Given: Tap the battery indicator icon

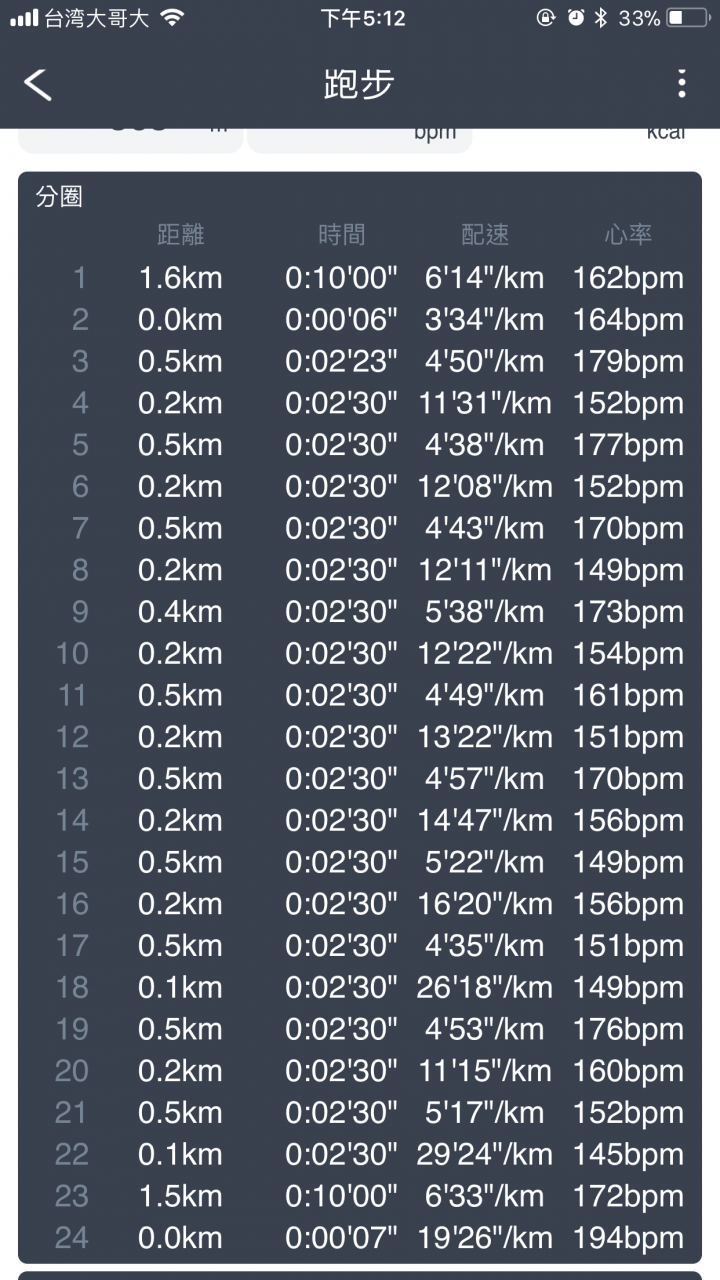Looking at the screenshot, I should tap(687, 18).
